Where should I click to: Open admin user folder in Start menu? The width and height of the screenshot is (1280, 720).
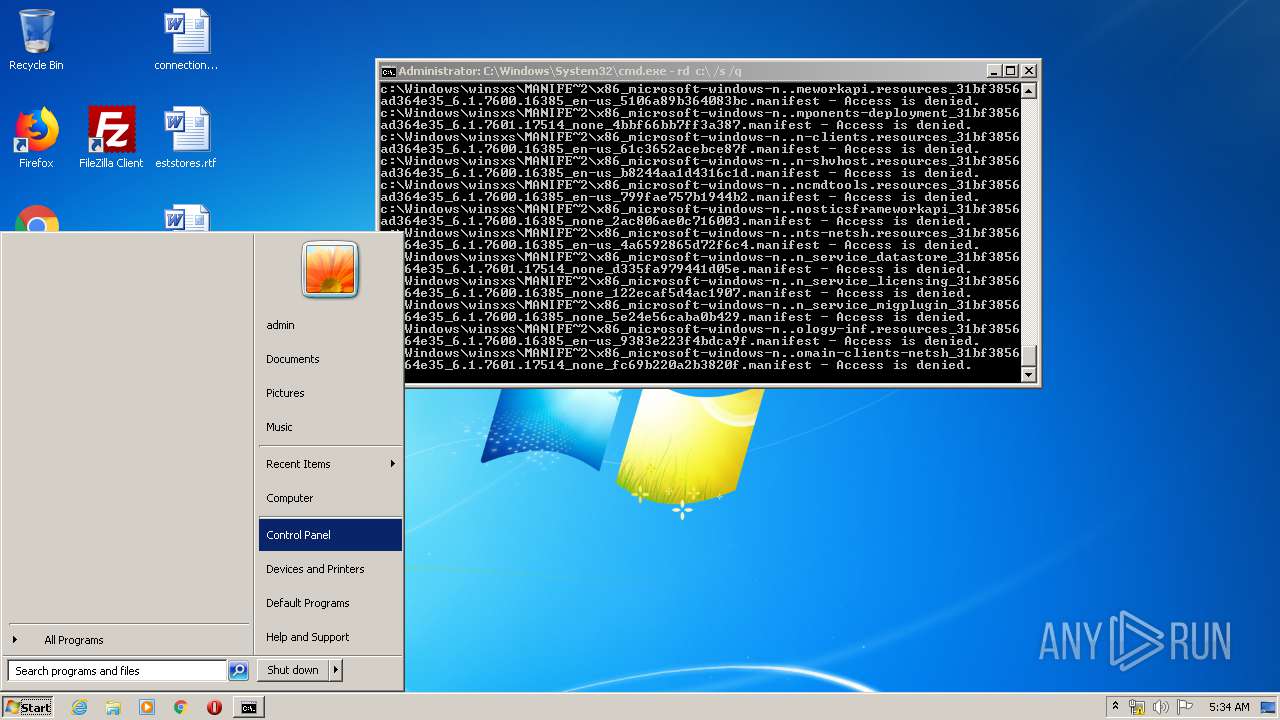coord(330,325)
